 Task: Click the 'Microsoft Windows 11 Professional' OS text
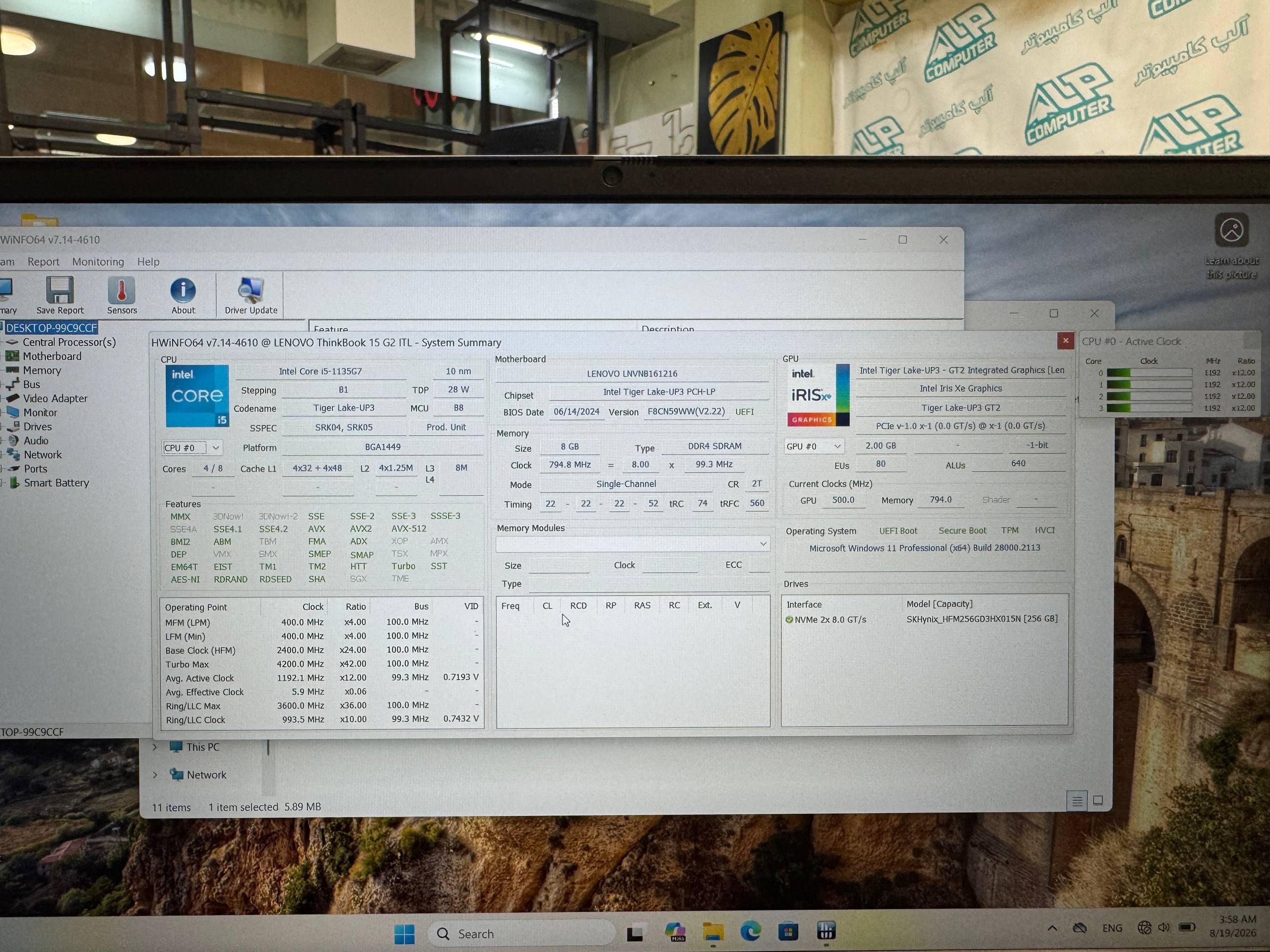(924, 548)
